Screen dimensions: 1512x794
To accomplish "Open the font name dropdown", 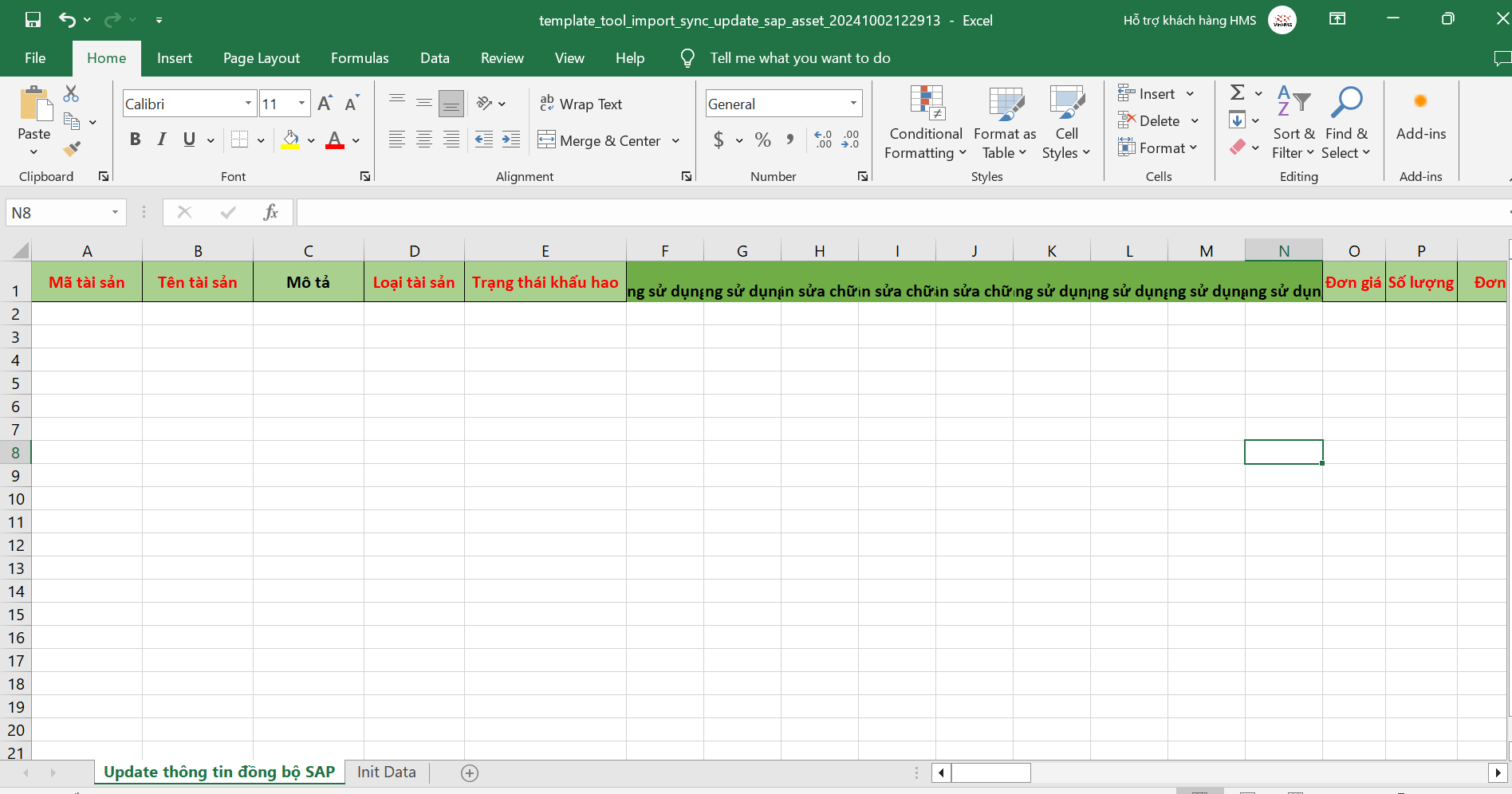I will pyautogui.click(x=248, y=104).
